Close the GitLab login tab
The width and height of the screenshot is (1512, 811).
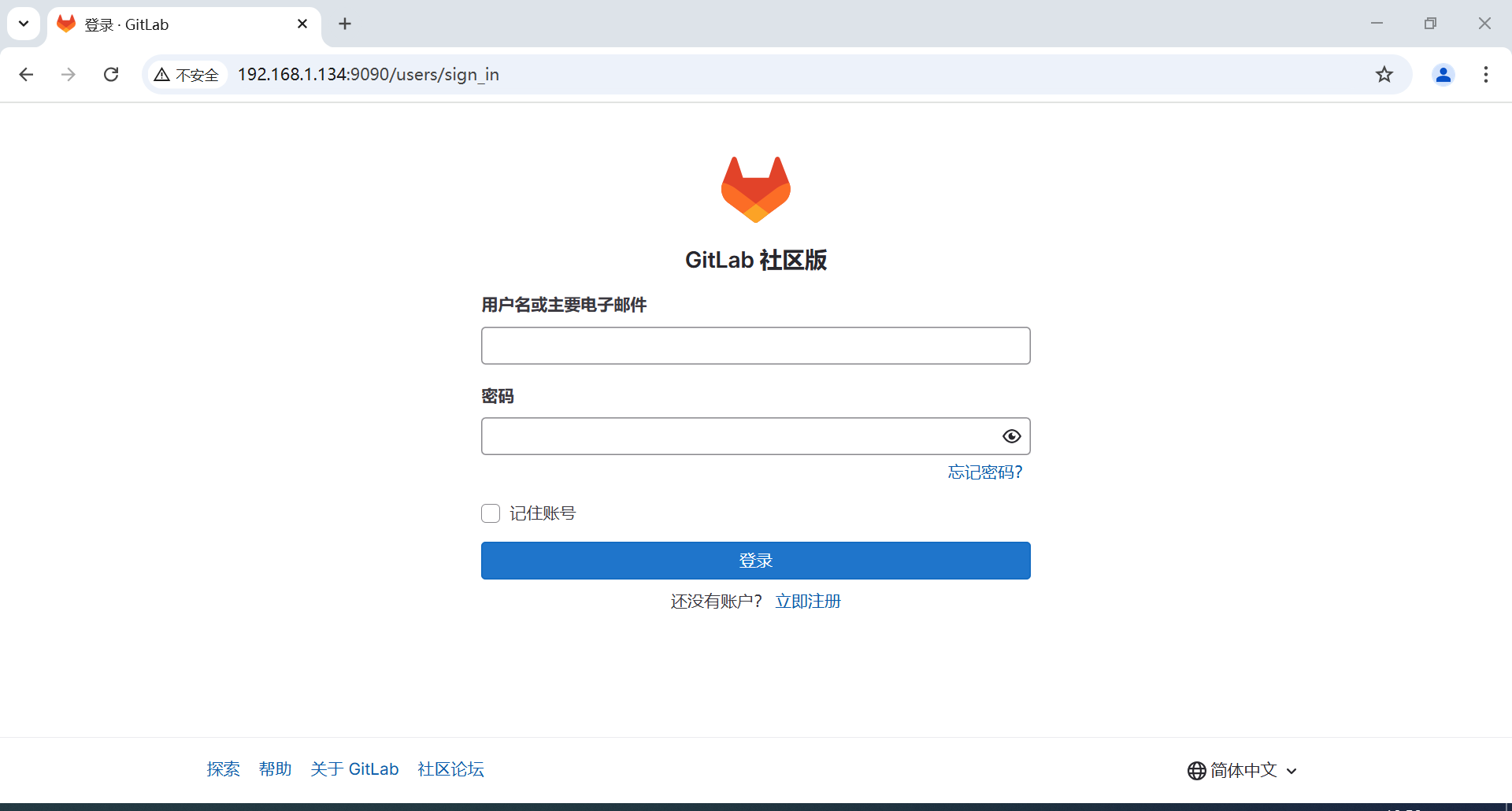tap(302, 24)
